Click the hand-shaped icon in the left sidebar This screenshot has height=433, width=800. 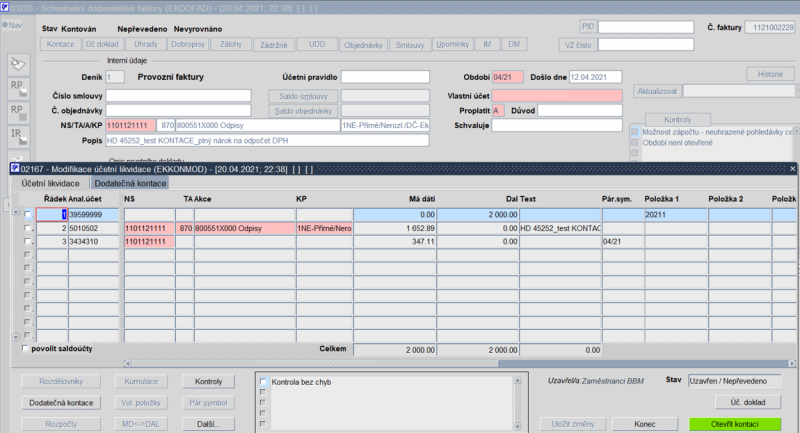[18, 65]
